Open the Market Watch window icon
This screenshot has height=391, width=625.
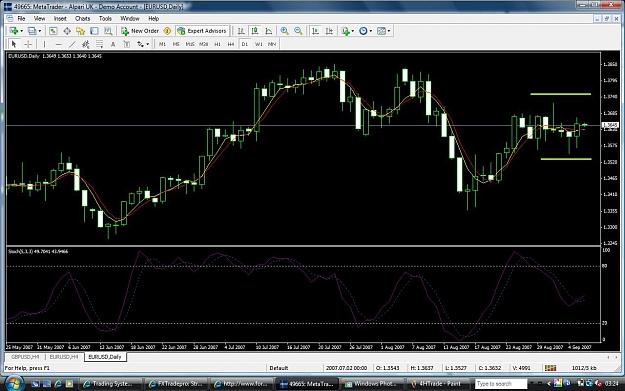pos(53,31)
